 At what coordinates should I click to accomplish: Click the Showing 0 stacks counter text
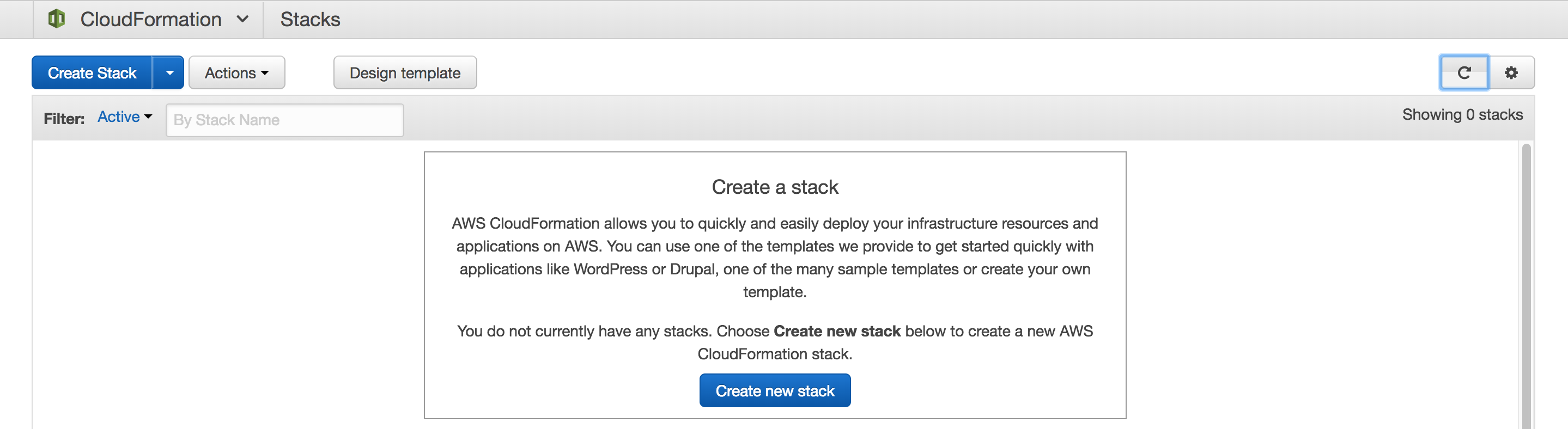pos(1462,114)
